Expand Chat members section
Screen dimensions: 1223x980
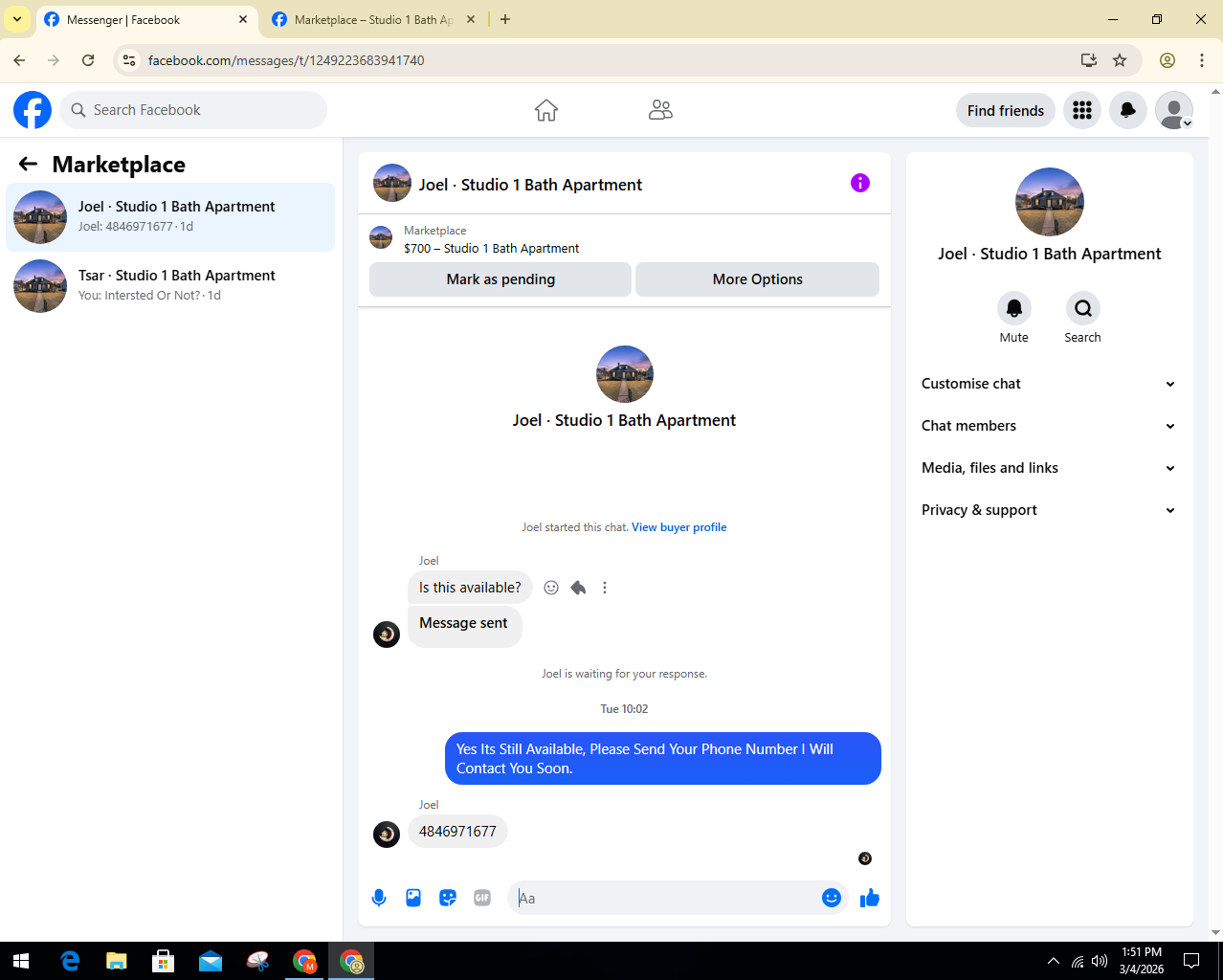1050,426
